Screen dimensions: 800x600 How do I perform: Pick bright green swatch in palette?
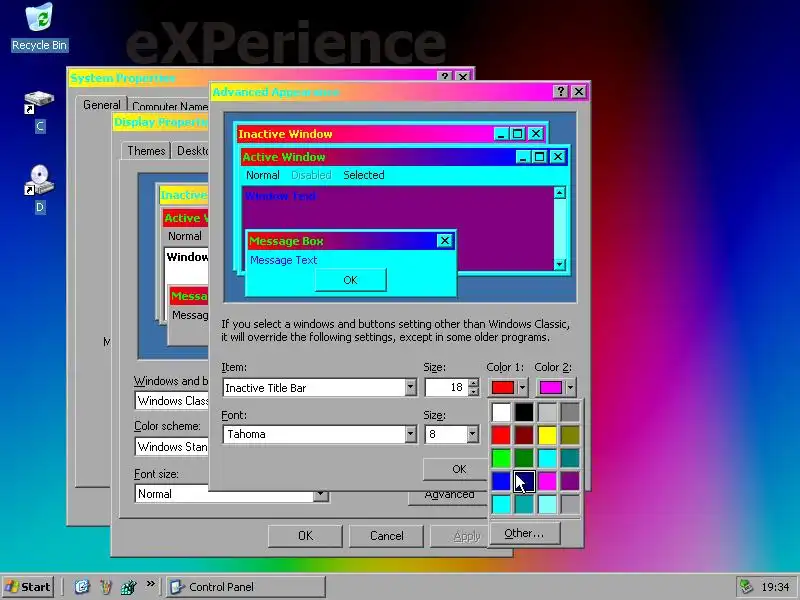(501, 458)
